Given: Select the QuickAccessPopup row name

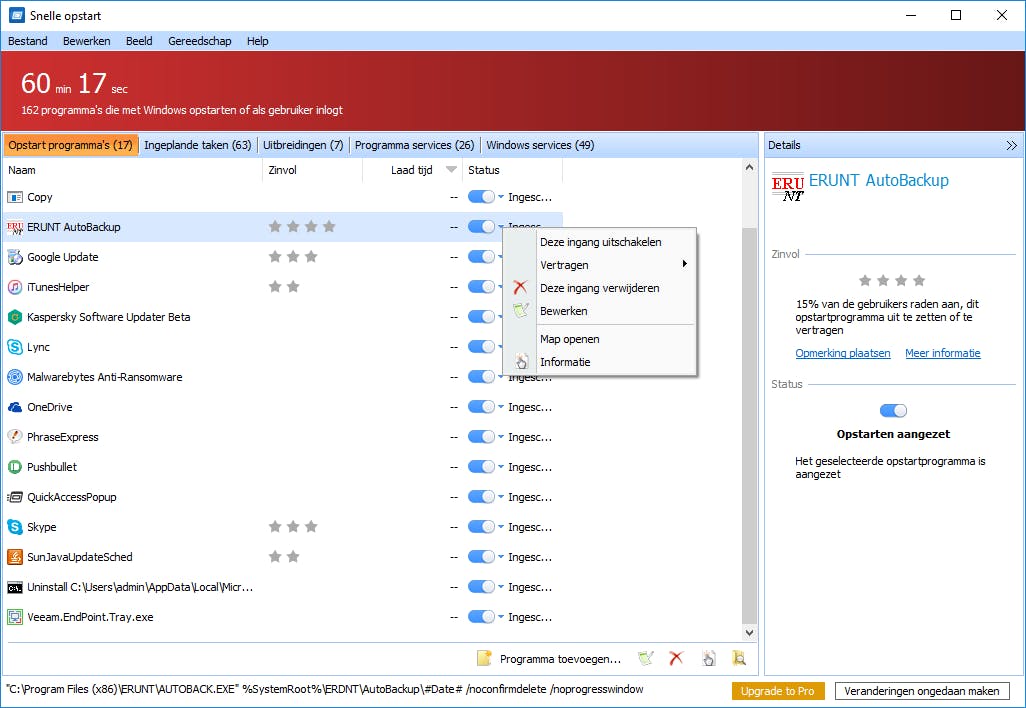Looking at the screenshot, I should [x=71, y=497].
